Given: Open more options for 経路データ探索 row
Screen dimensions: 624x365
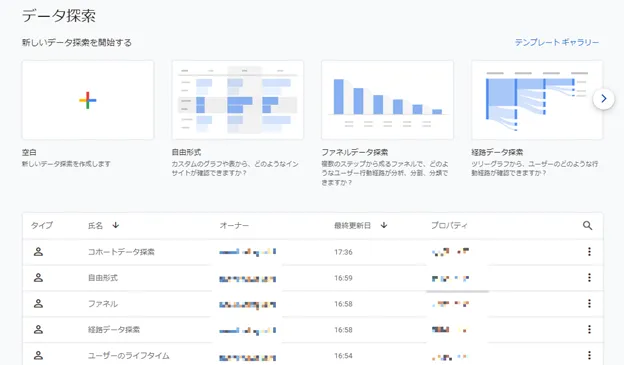Looking at the screenshot, I should point(589,329).
